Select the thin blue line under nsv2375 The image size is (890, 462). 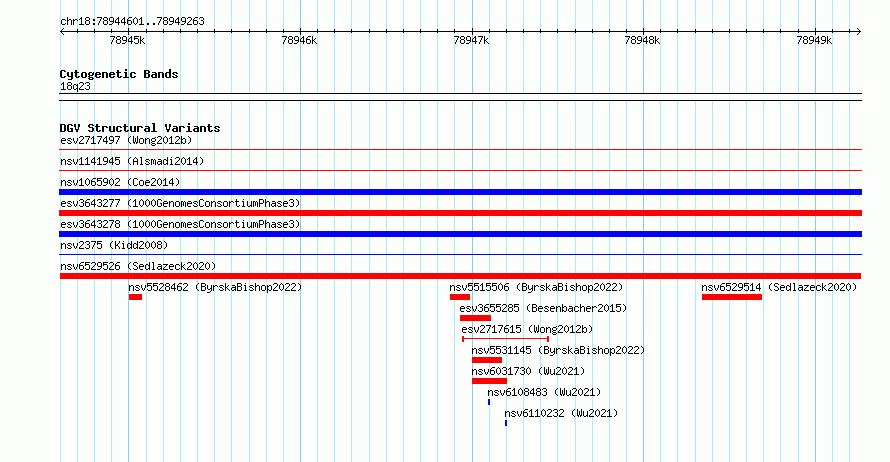pos(460,255)
